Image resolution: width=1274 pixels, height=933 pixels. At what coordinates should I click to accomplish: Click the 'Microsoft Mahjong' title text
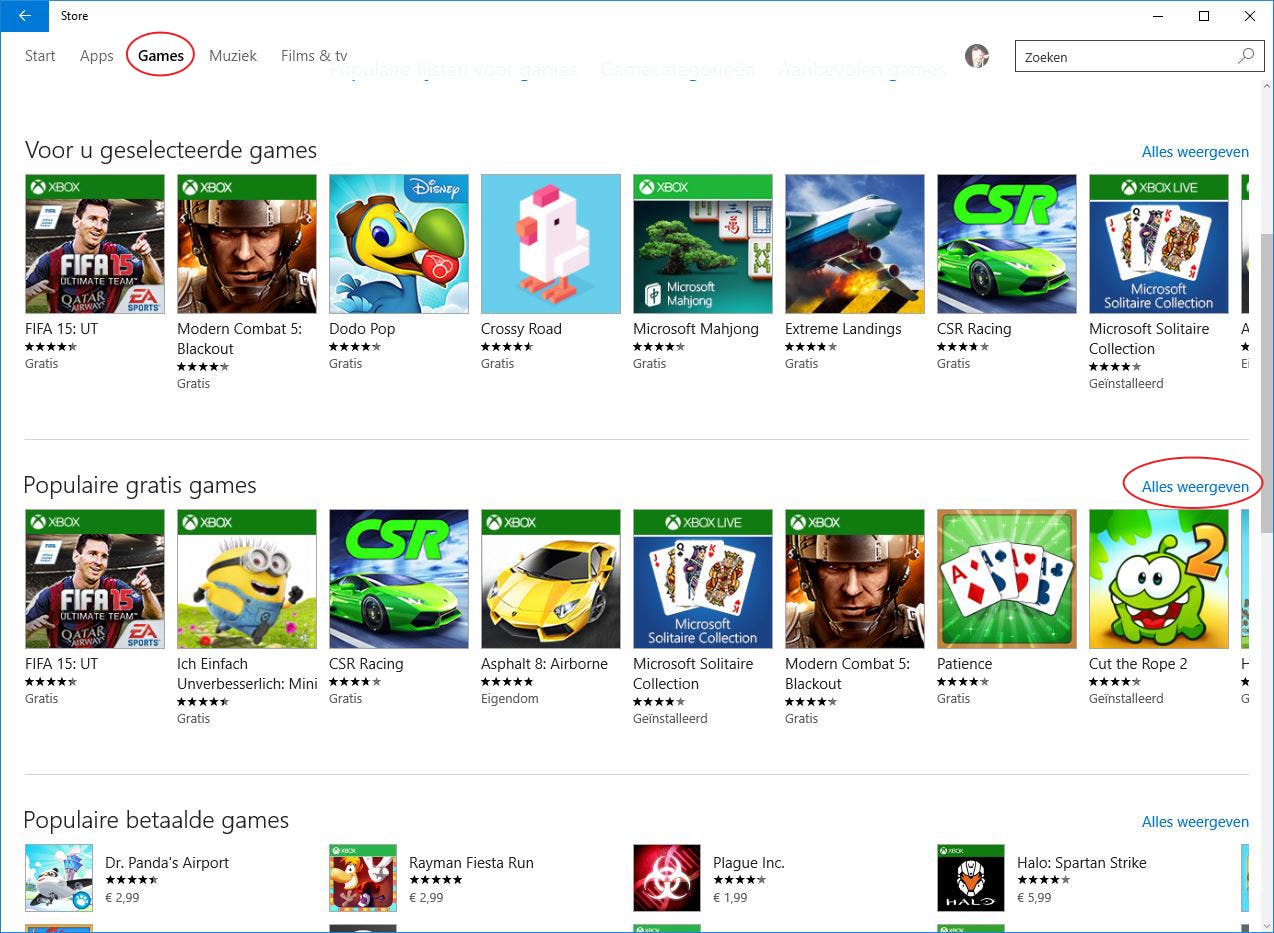click(x=696, y=329)
